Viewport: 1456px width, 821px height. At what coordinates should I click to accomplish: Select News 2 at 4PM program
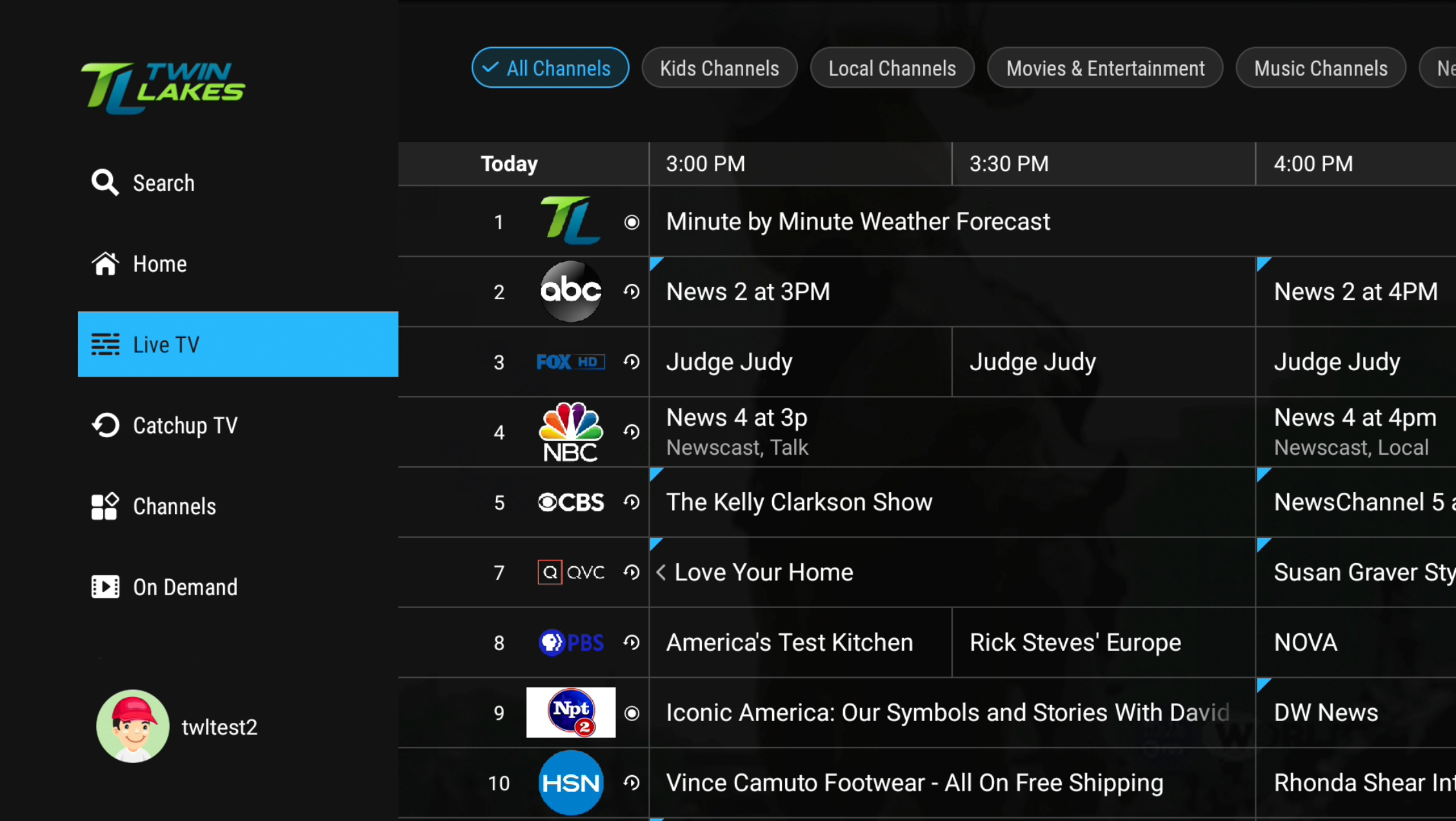pyautogui.click(x=1356, y=292)
